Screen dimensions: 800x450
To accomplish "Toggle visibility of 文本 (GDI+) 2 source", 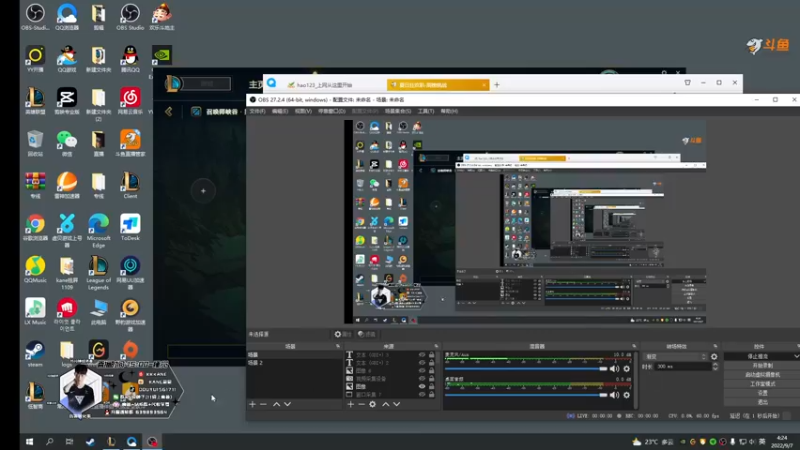I will pos(422,363).
